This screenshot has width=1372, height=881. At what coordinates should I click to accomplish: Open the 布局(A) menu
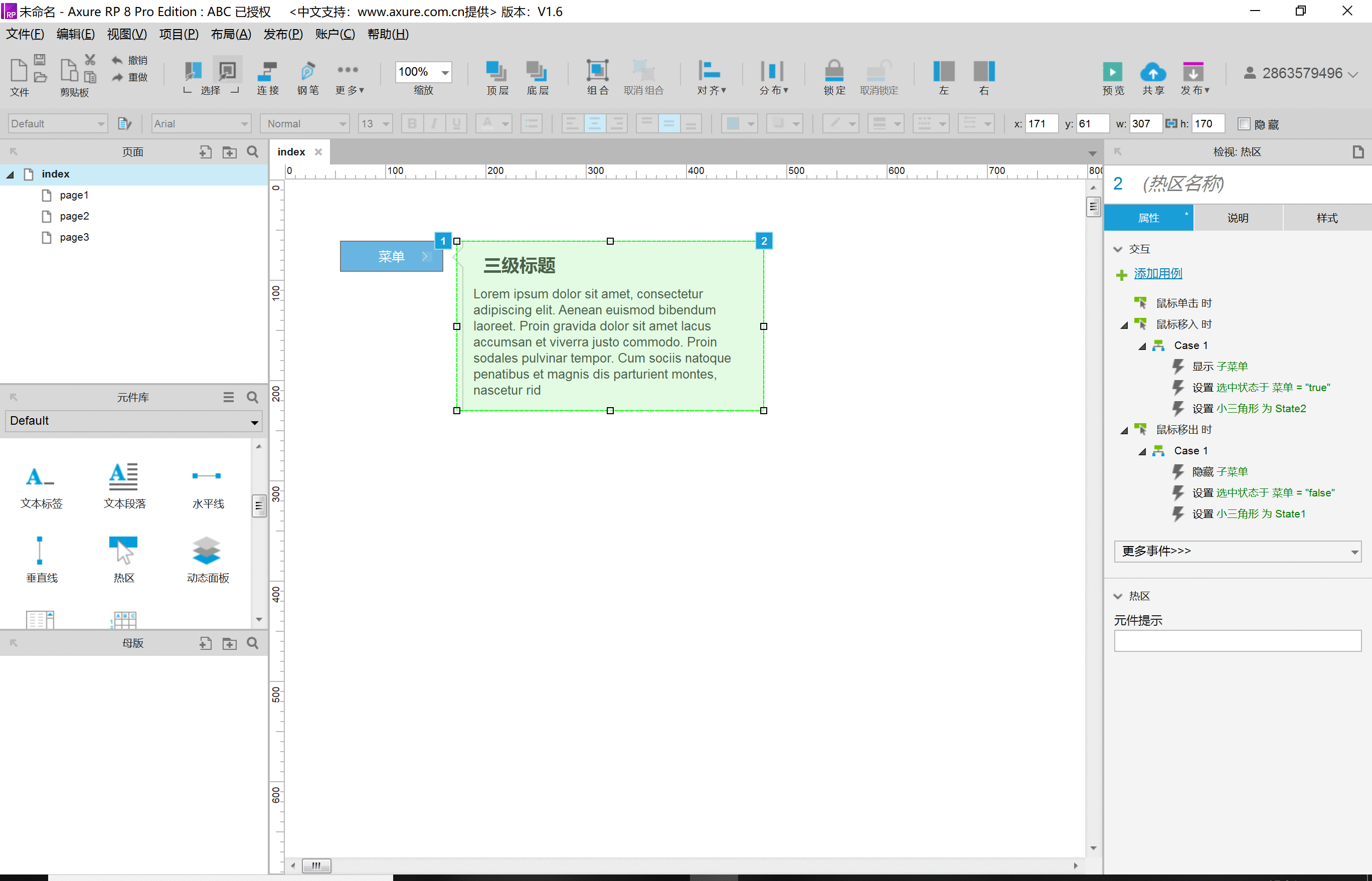tap(231, 34)
